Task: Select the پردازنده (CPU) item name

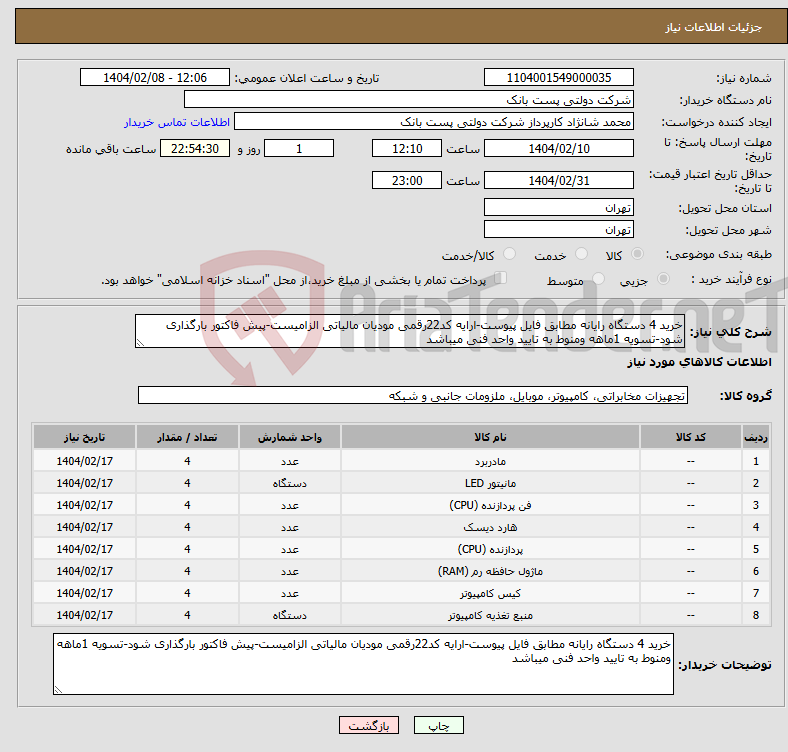Action: click(490, 549)
